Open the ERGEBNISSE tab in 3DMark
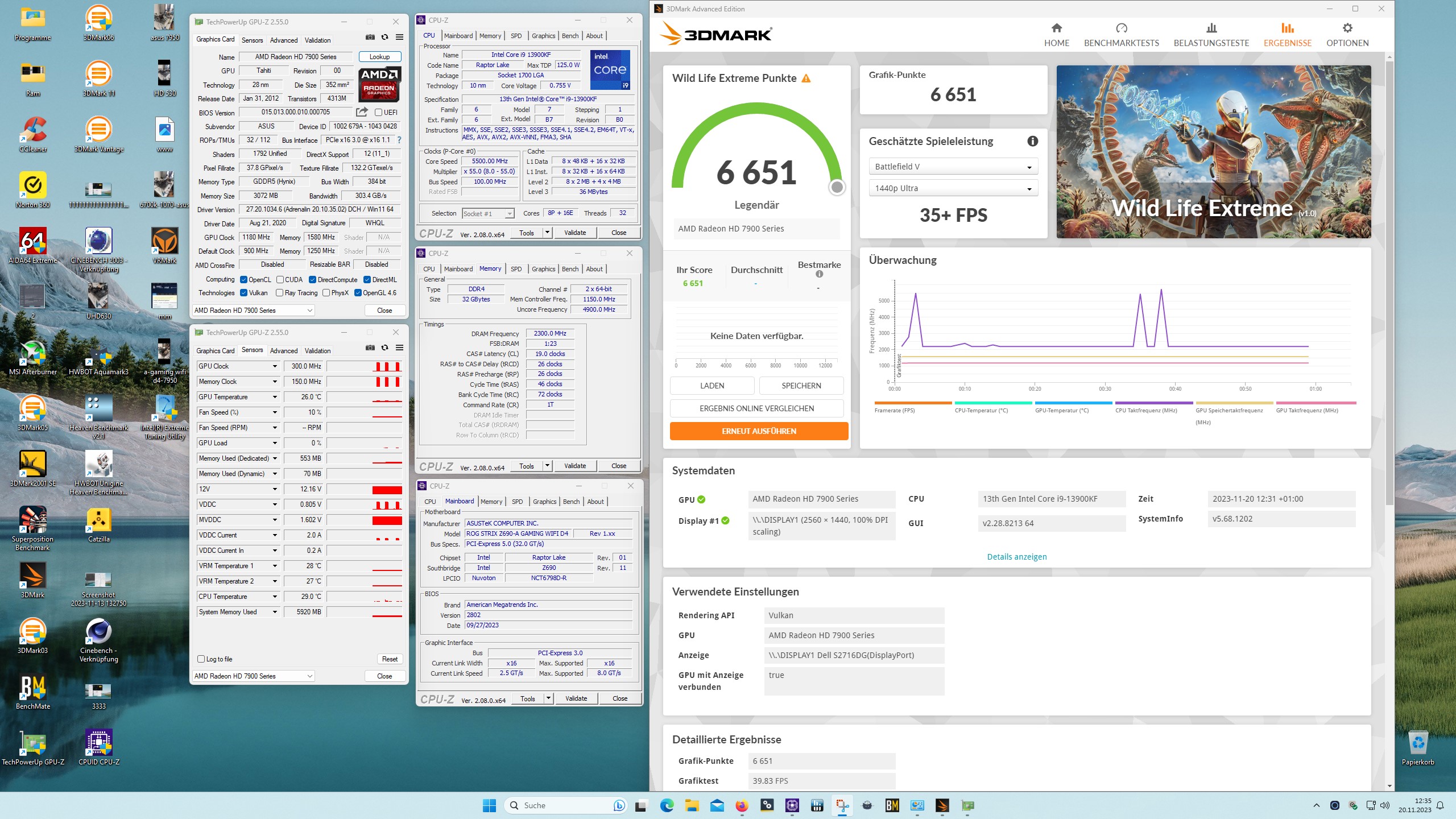Image resolution: width=1456 pixels, height=819 pixels. (1287, 35)
